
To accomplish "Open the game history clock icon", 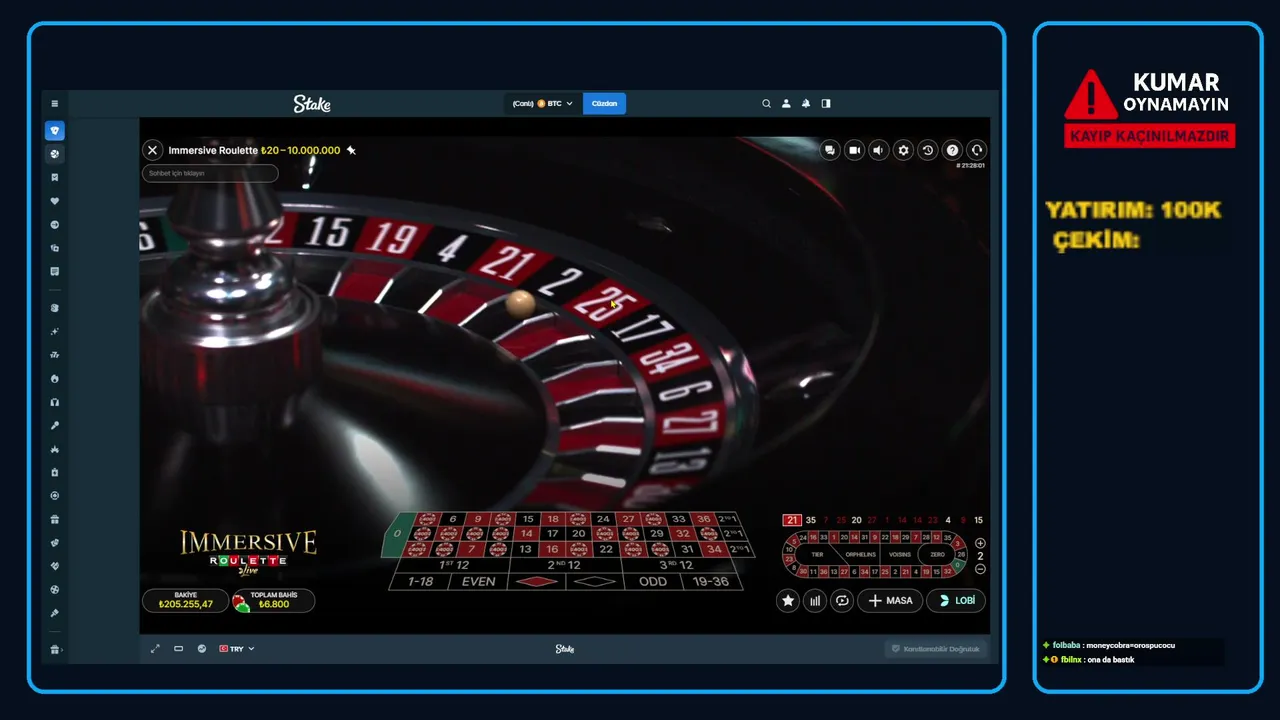I will coord(928,150).
